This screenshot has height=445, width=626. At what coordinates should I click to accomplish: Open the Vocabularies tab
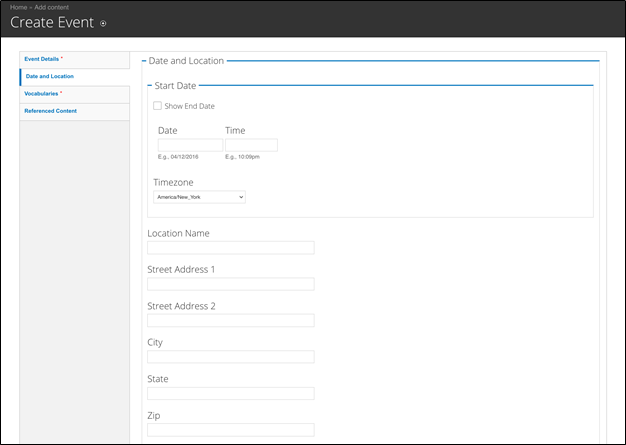click(42, 93)
